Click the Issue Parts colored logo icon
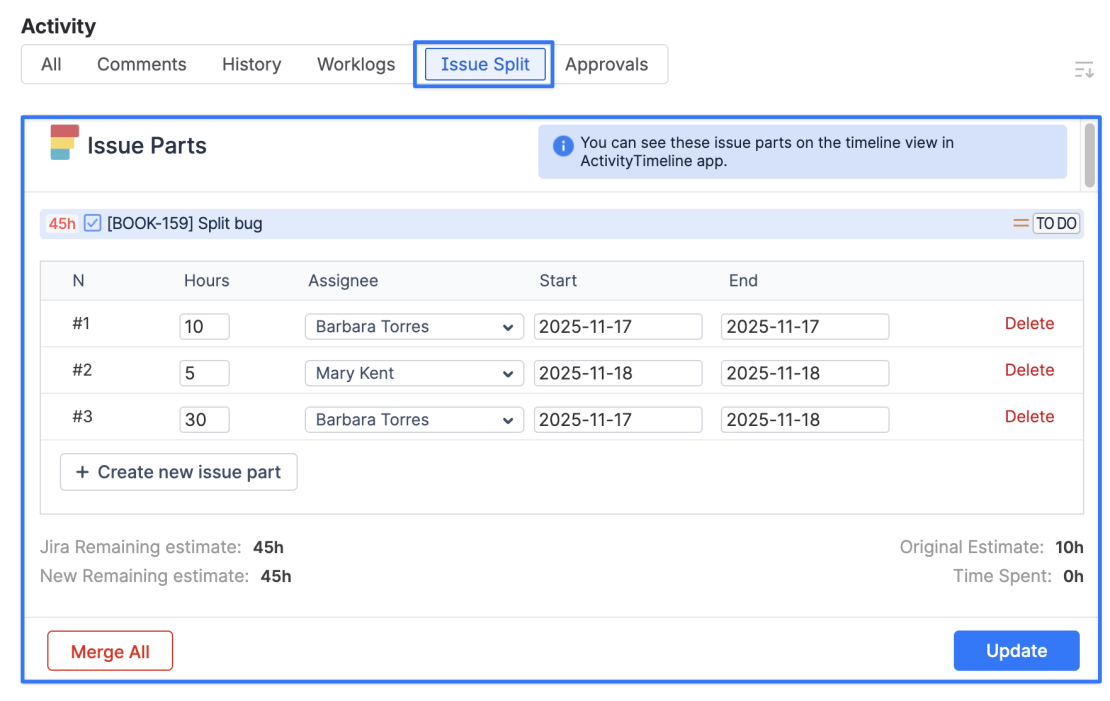 tap(65, 143)
